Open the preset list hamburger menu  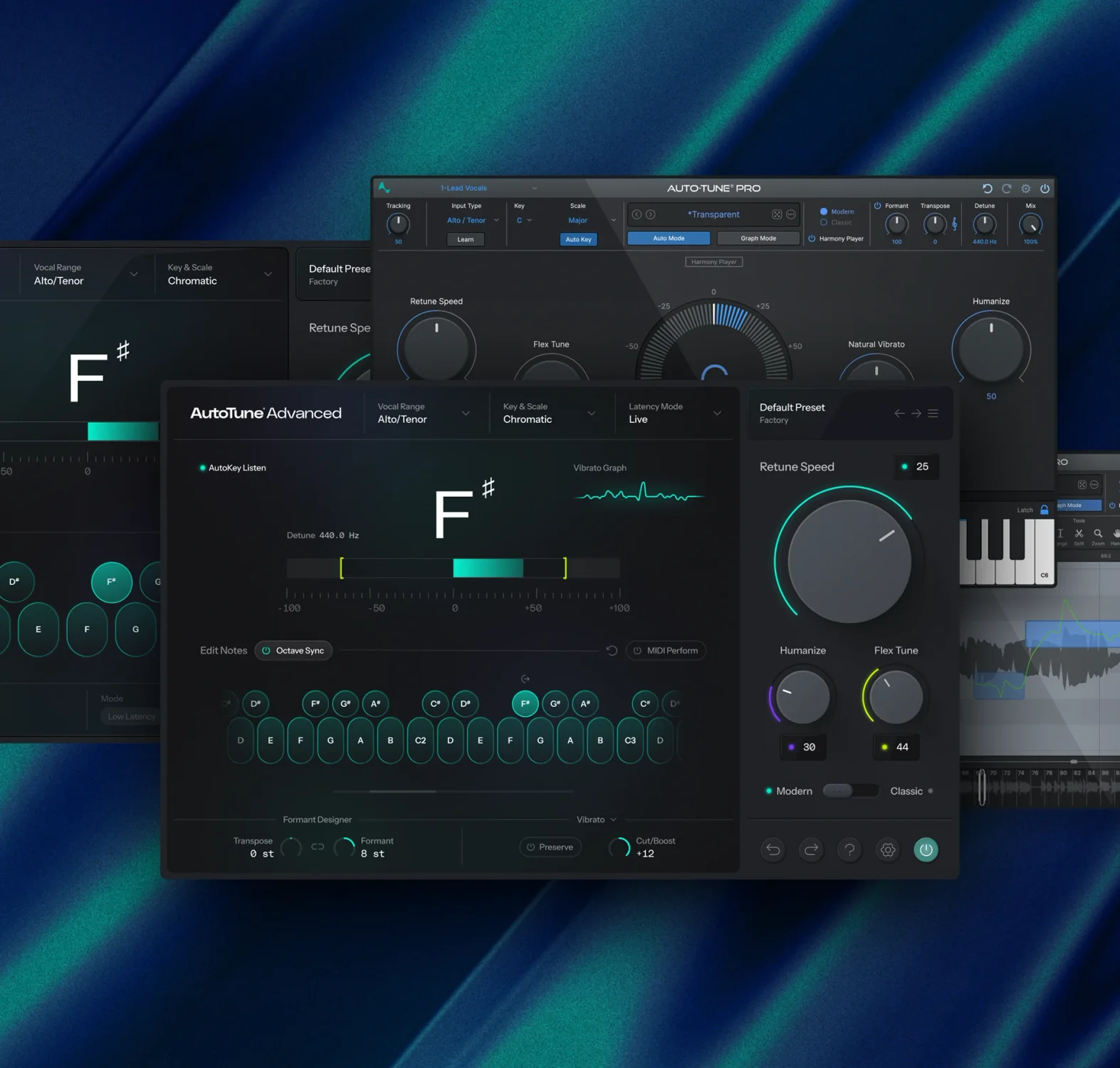point(933,413)
